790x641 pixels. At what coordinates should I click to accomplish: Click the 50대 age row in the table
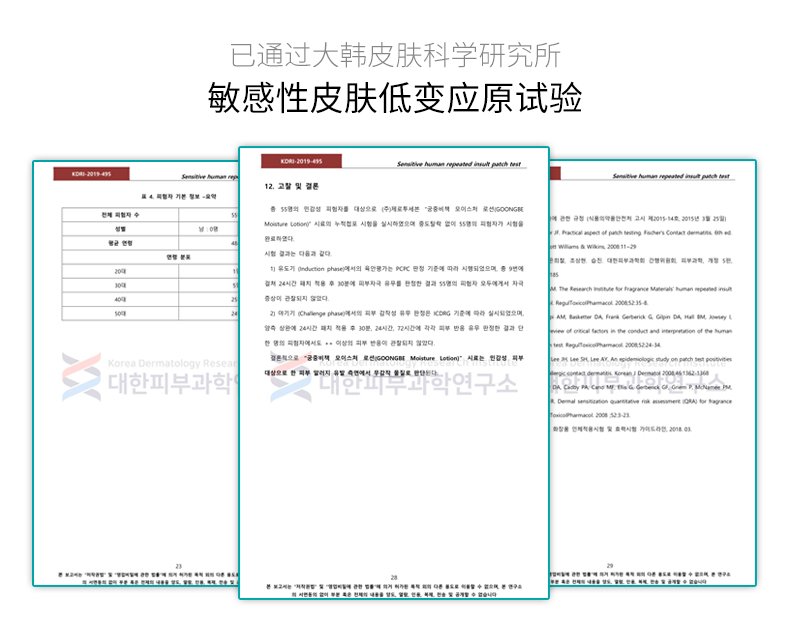[x=150, y=313]
